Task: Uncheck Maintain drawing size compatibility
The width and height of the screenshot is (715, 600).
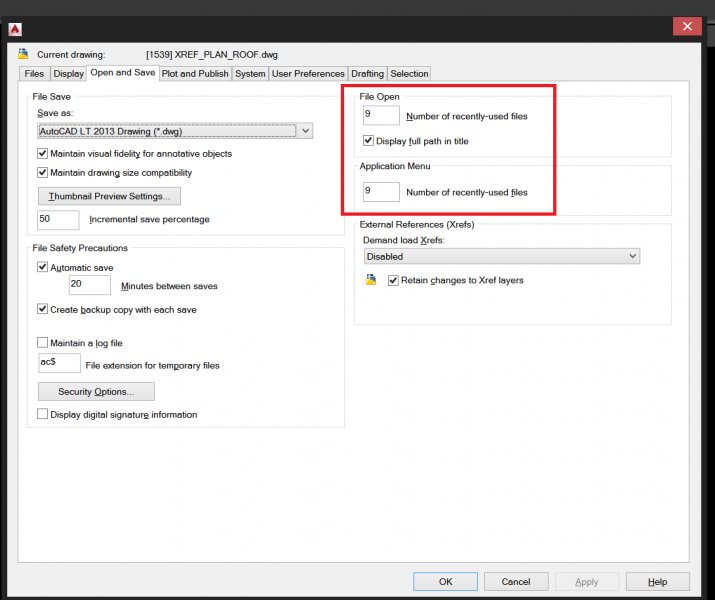Action: click(x=42, y=172)
